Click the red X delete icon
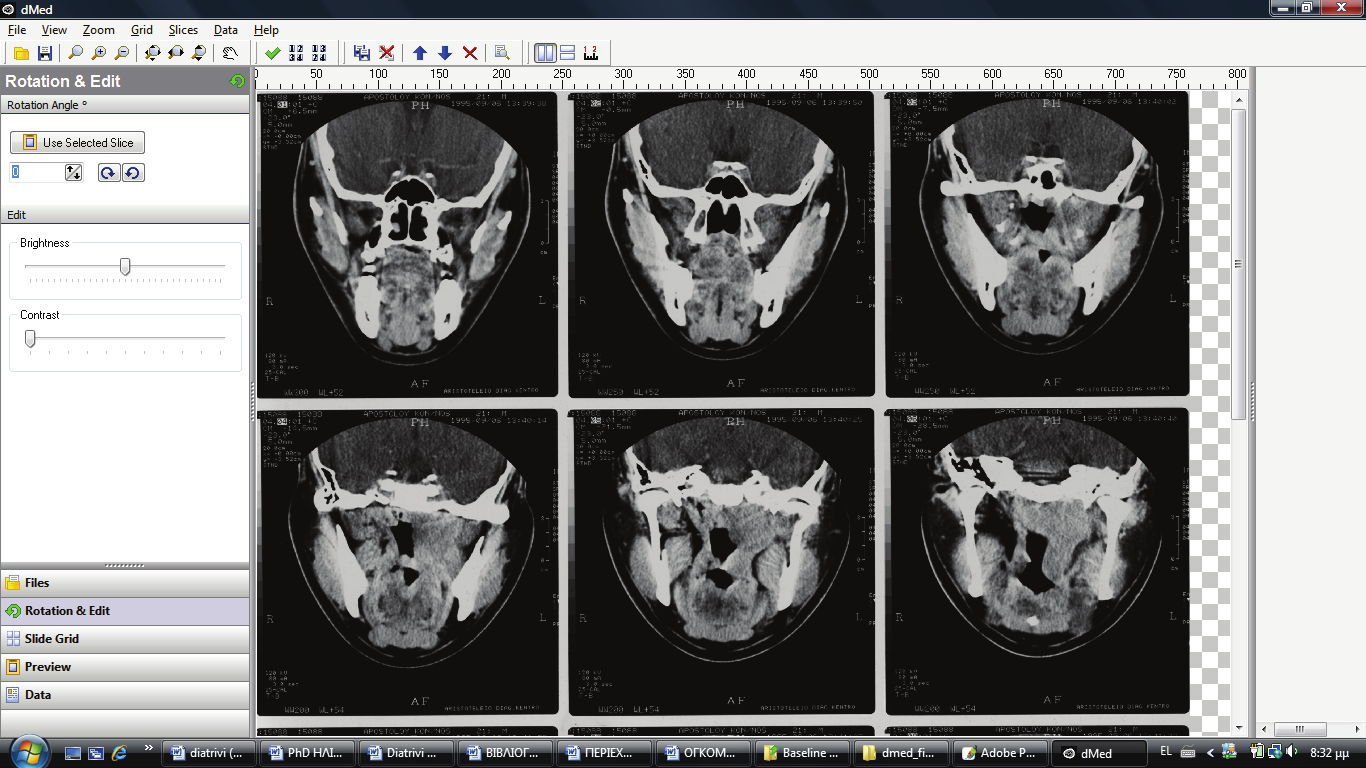This screenshot has width=1366, height=768. pos(470,53)
